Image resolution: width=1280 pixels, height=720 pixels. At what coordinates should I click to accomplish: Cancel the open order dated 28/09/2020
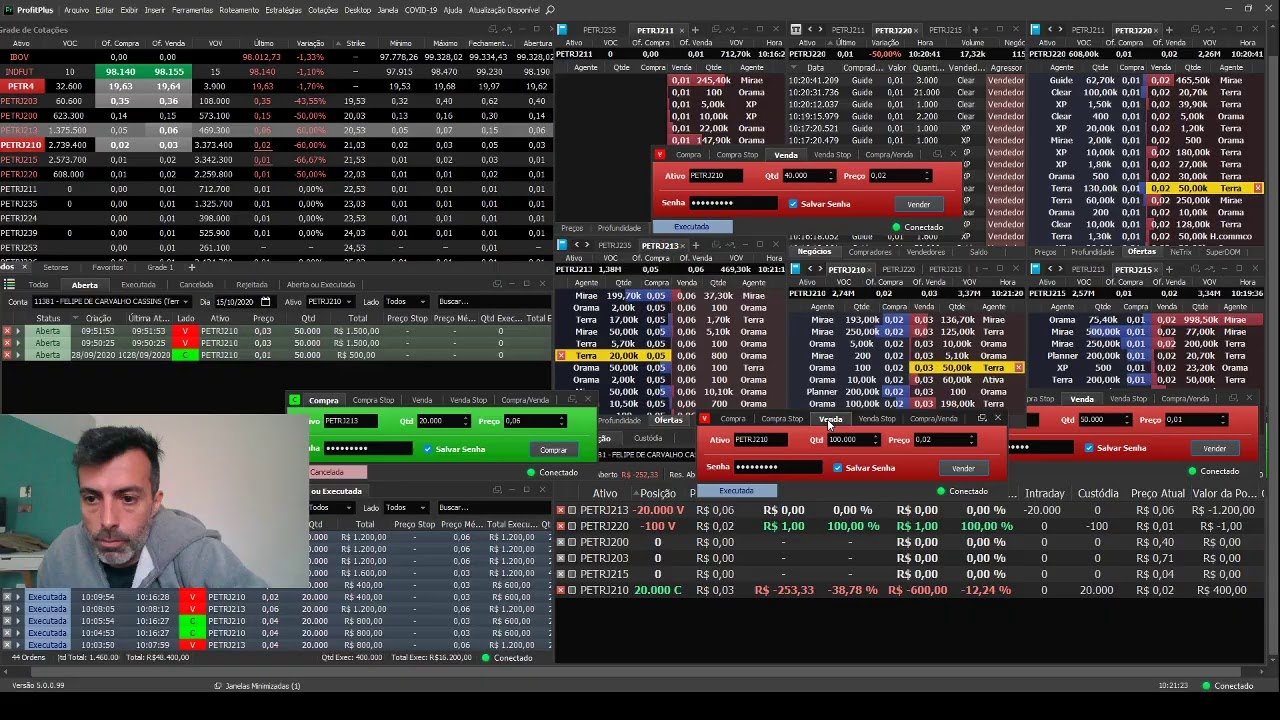pyautogui.click(x=7, y=355)
